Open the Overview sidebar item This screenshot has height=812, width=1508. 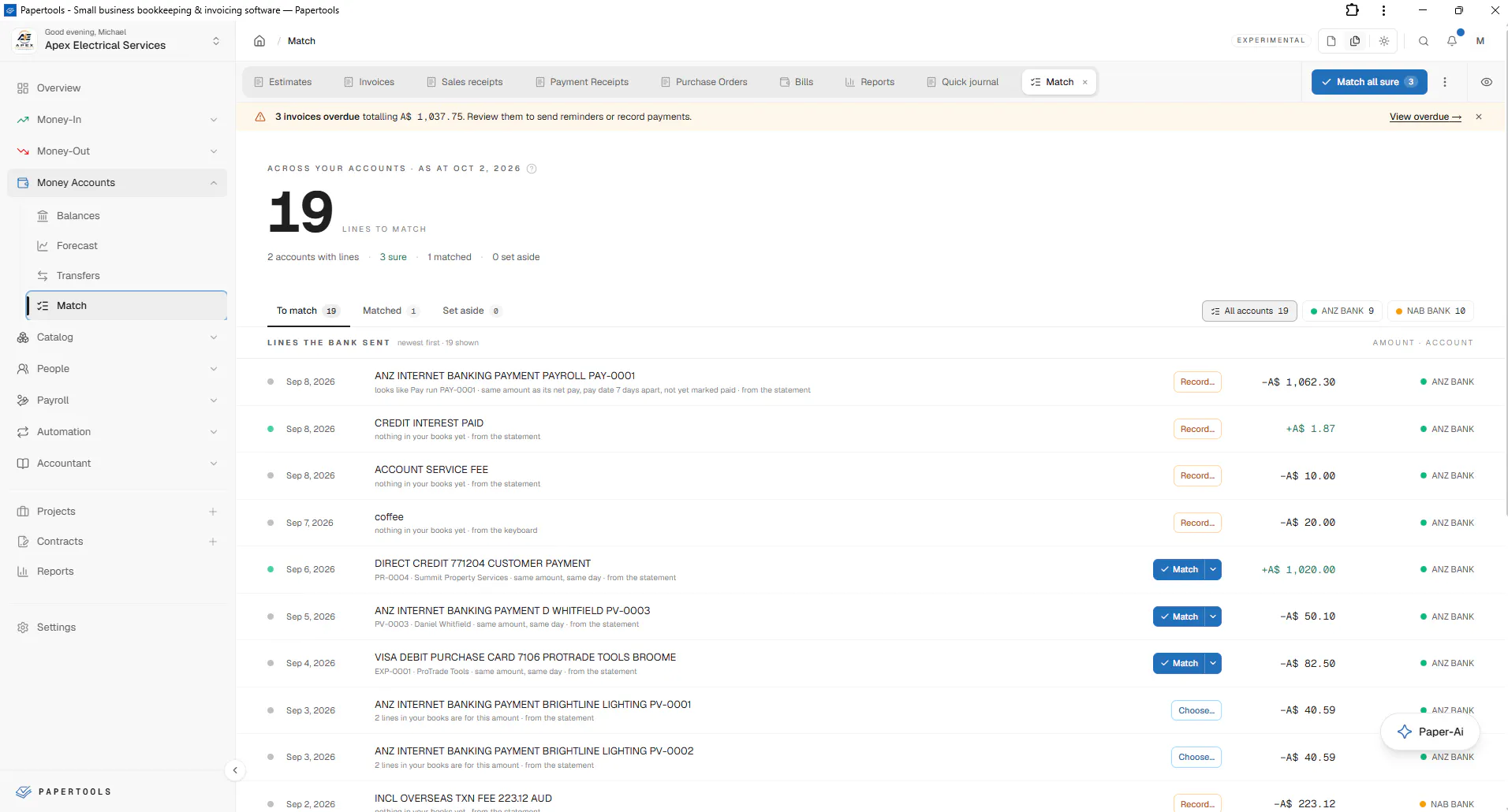[x=118, y=88]
